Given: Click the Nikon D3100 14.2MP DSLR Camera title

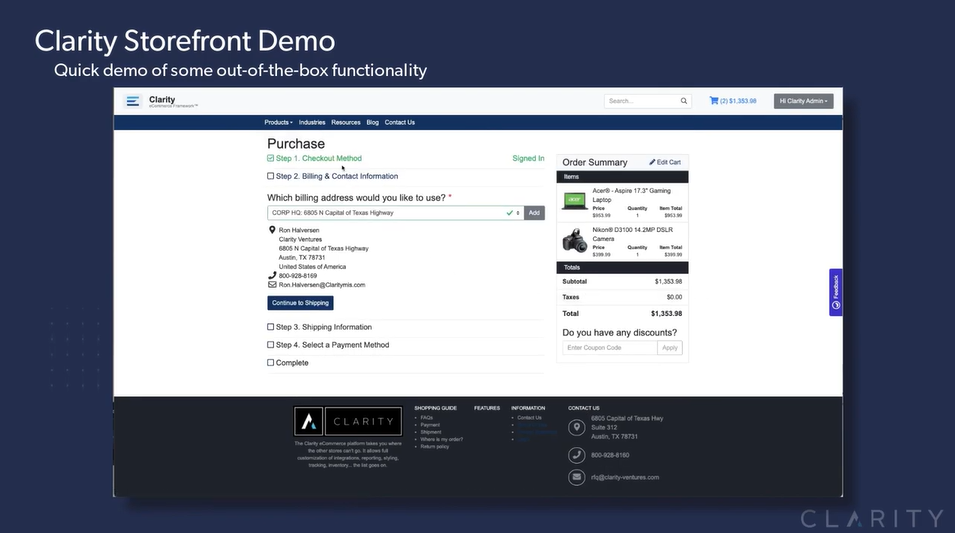Looking at the screenshot, I should click(633, 234).
